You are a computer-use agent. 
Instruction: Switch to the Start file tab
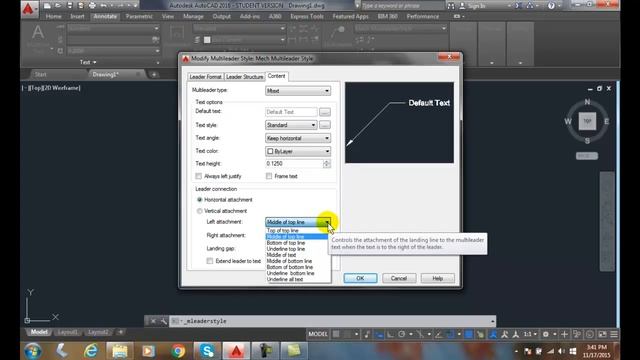pos(40,74)
